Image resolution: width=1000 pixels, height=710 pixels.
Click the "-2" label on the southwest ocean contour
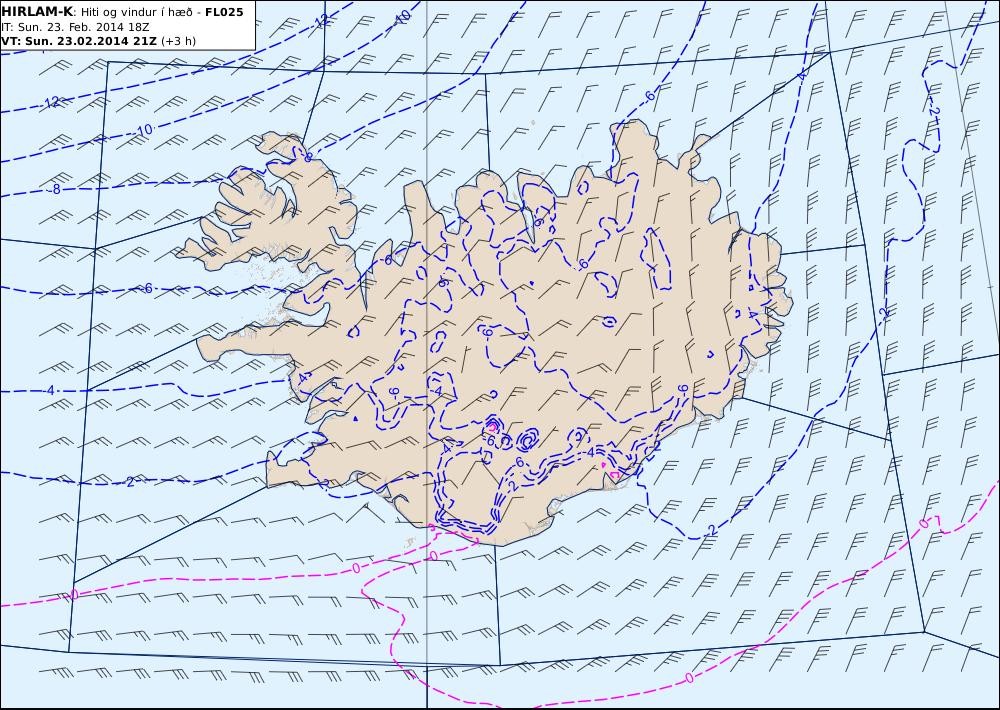tap(129, 482)
